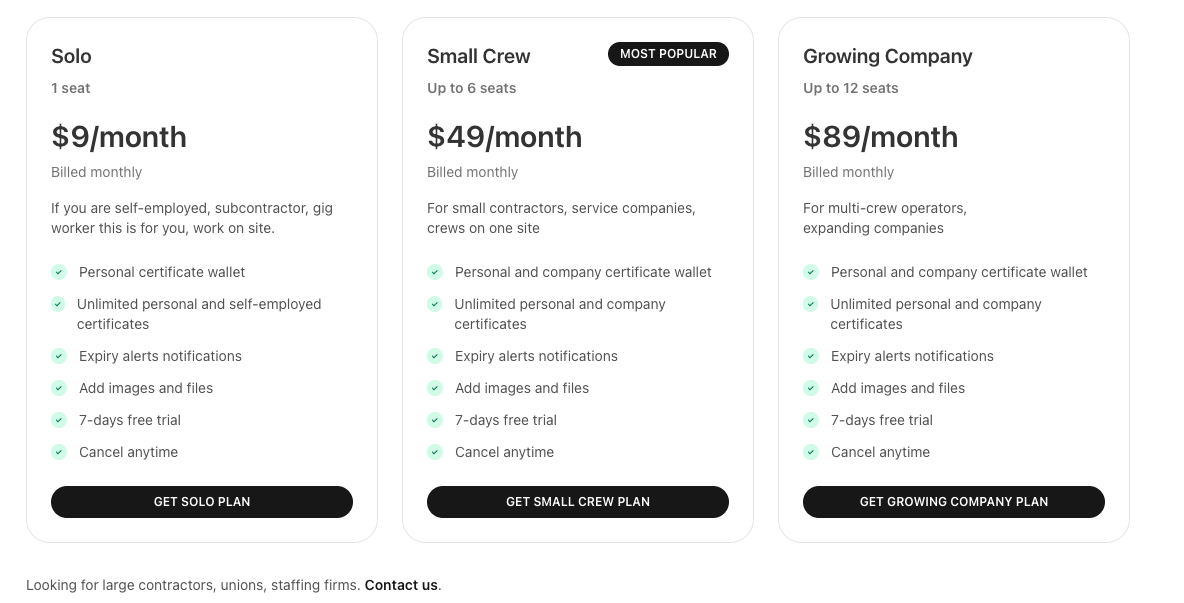The image size is (1184, 603).
Task: Click the $49/month price text
Action: pyautogui.click(x=505, y=137)
